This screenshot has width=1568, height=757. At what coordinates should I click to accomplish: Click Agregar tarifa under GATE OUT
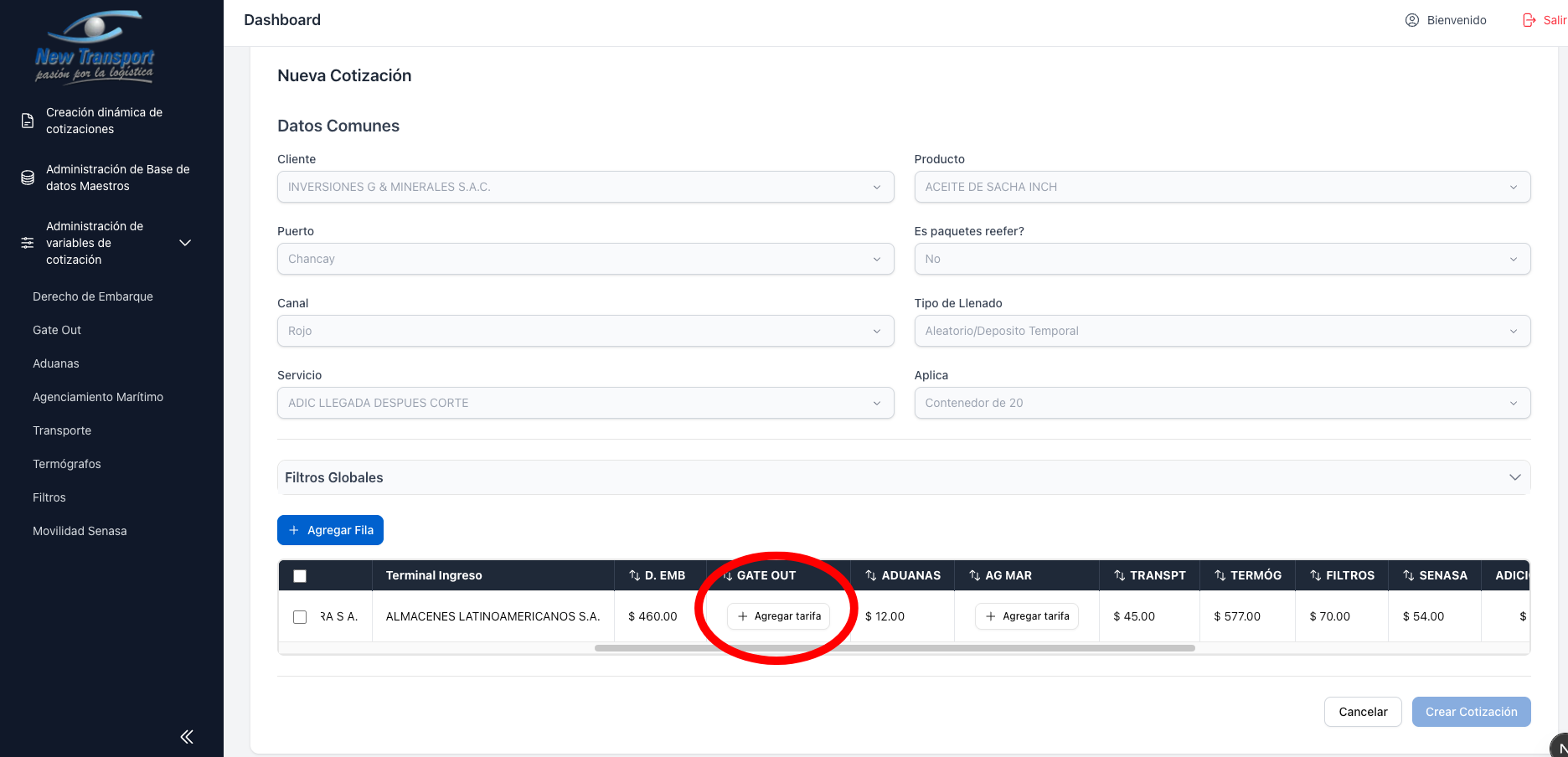pos(778,616)
